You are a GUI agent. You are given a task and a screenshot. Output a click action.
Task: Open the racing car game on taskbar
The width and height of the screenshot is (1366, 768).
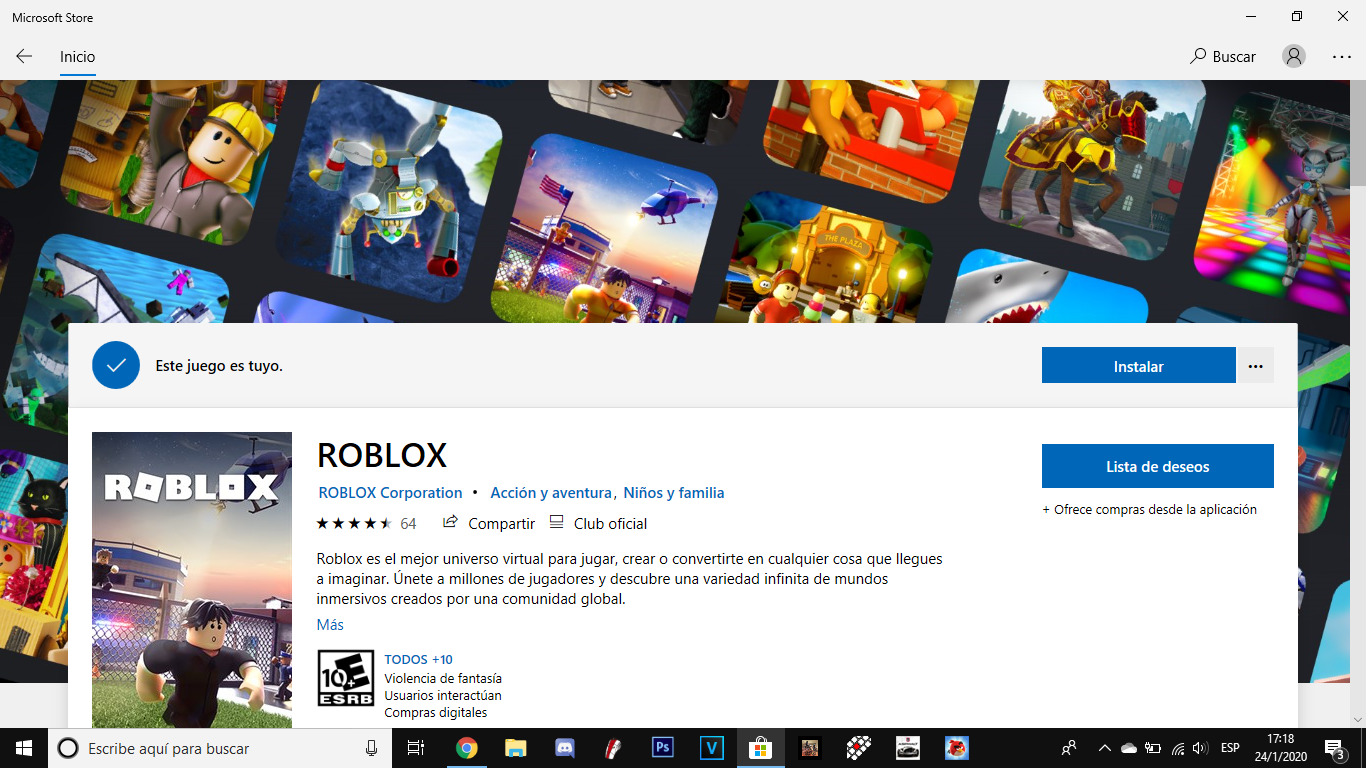click(907, 748)
